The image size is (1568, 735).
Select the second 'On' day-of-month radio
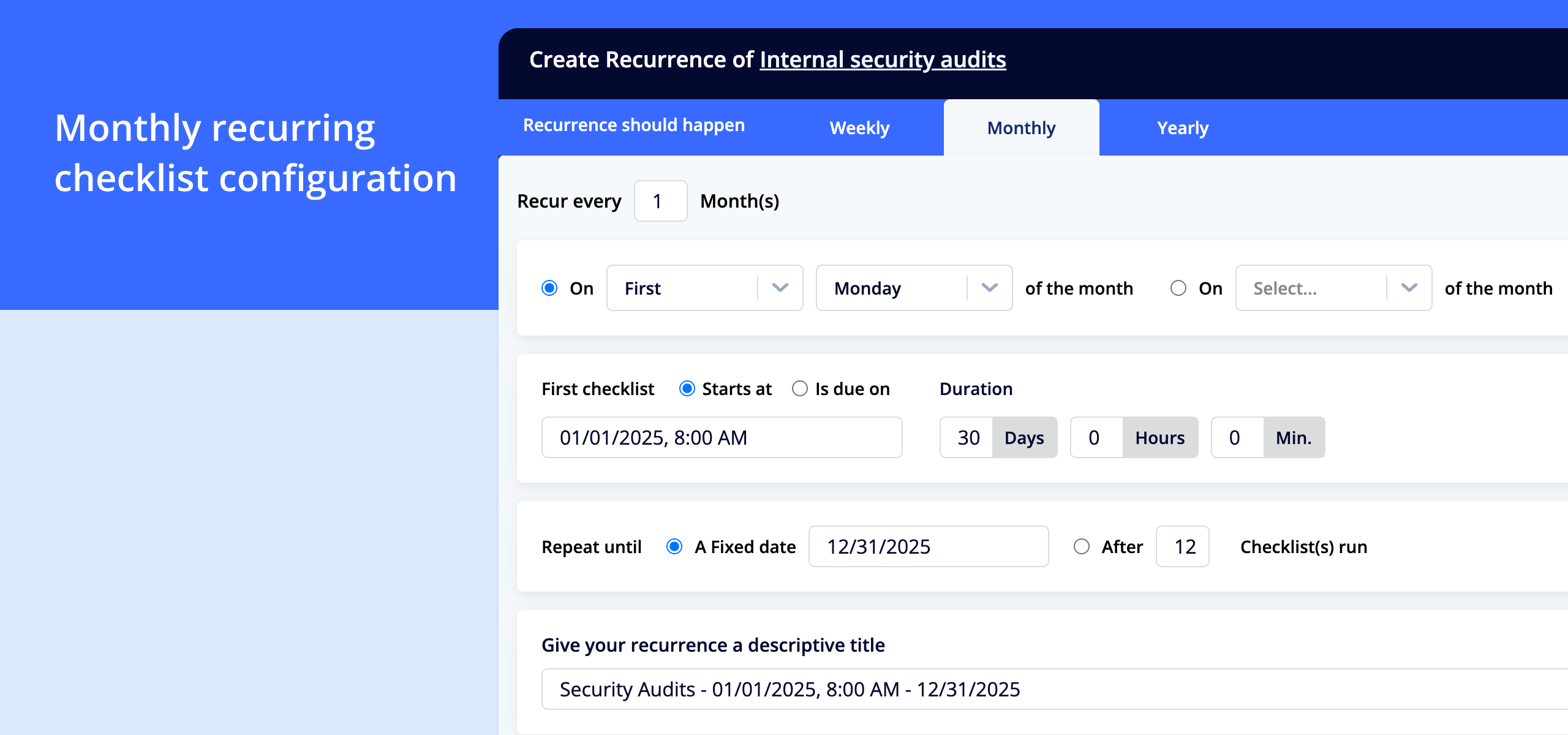pyautogui.click(x=1178, y=288)
